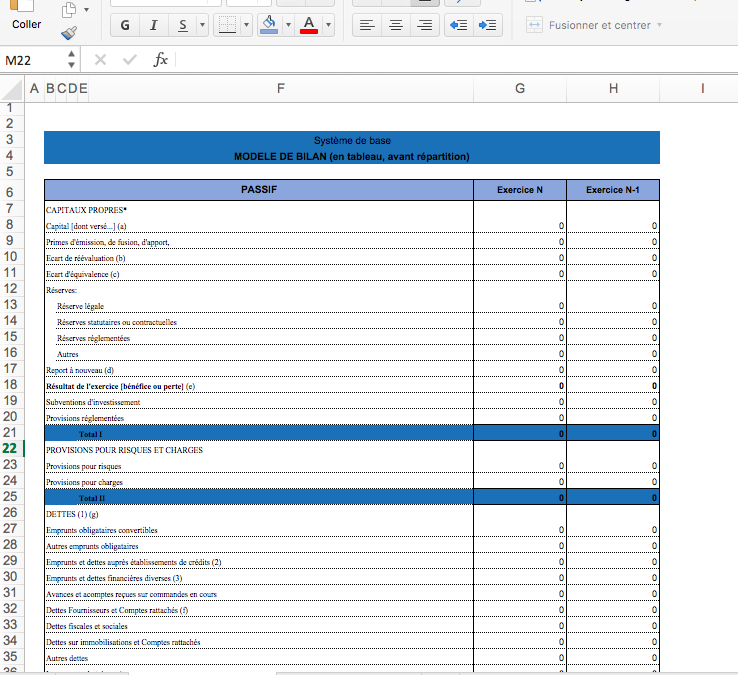Apply red font color
738x675 pixels.
pyautogui.click(x=309, y=25)
